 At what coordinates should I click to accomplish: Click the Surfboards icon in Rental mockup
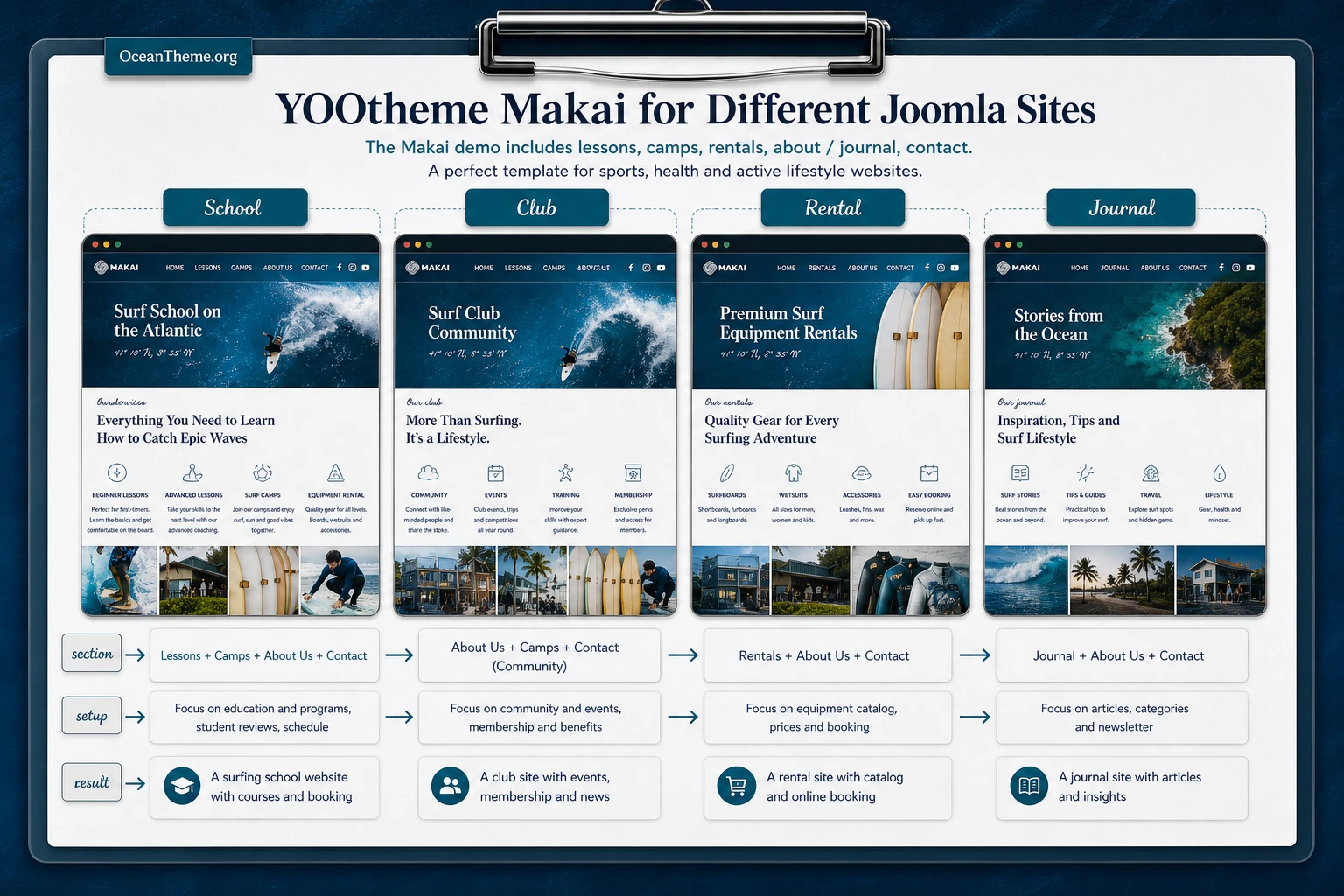(x=726, y=473)
